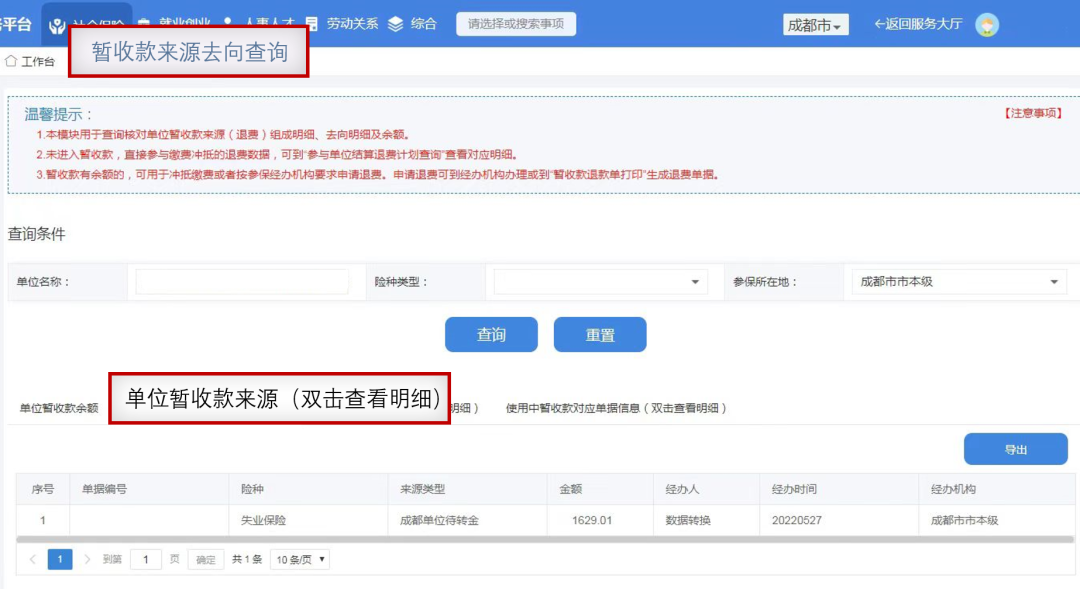
Task: Click the 劳动关系 document icon
Action: pos(313,23)
